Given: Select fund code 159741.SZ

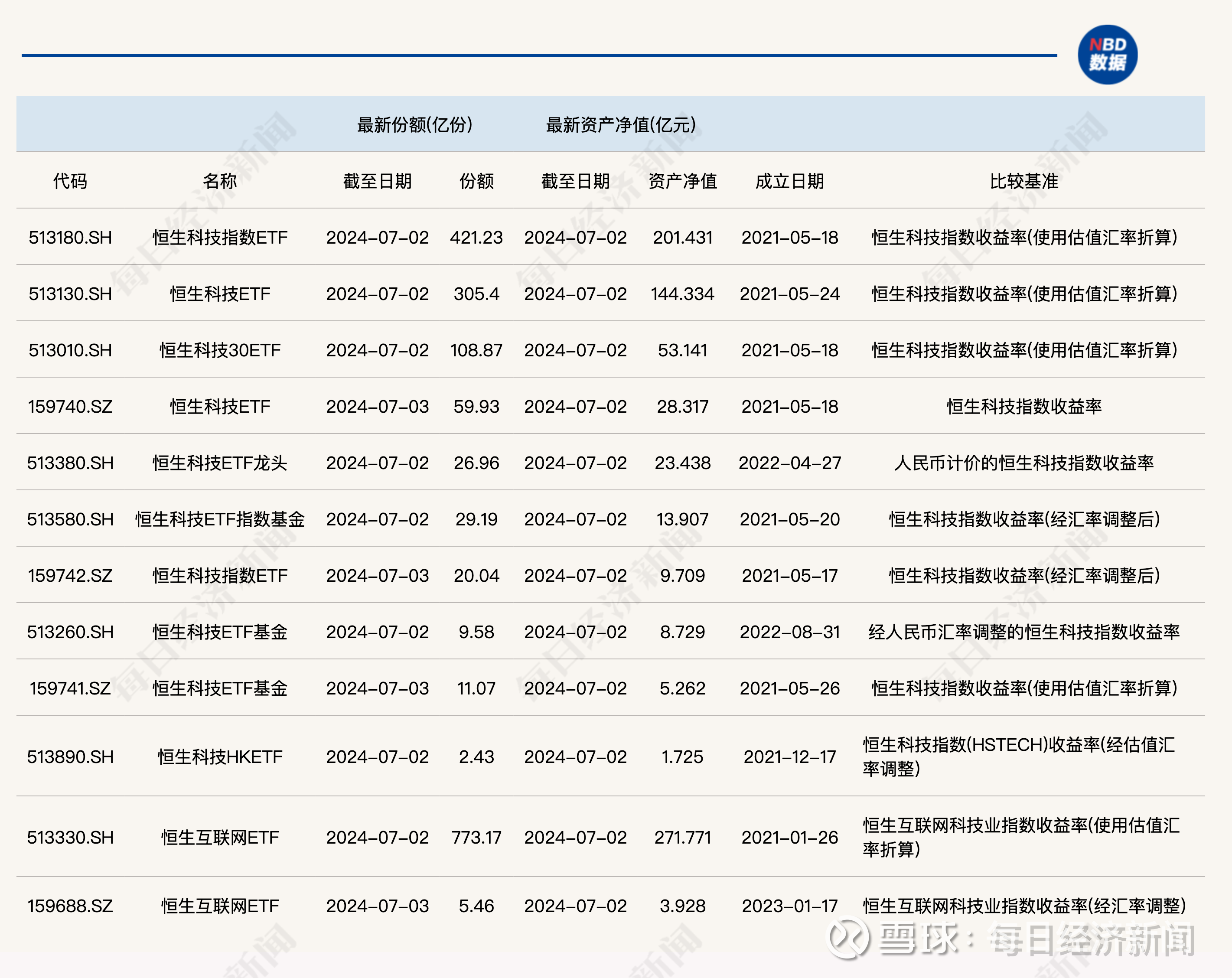Looking at the screenshot, I should click(70, 688).
